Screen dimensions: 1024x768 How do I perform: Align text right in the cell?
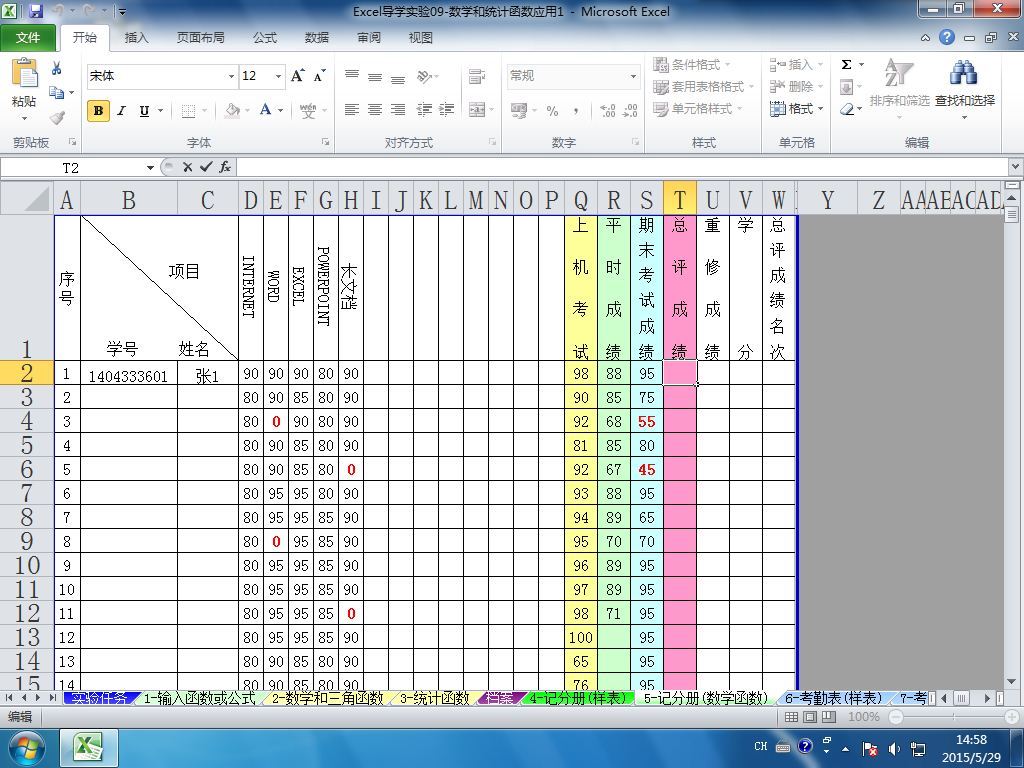click(x=398, y=110)
